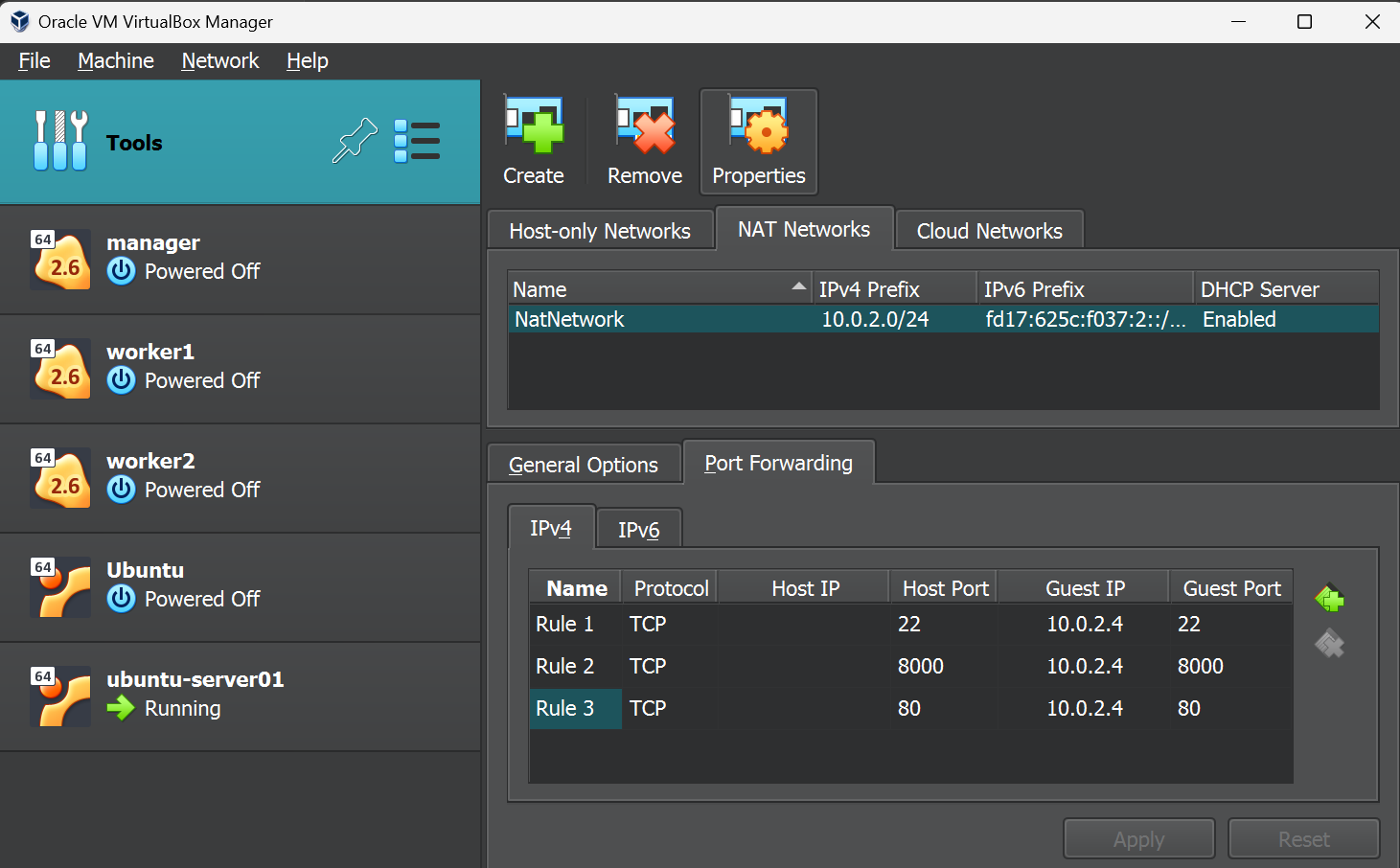Image resolution: width=1400 pixels, height=868 pixels.
Task: Switch to the Host-only Networks tab
Action: [x=600, y=231]
